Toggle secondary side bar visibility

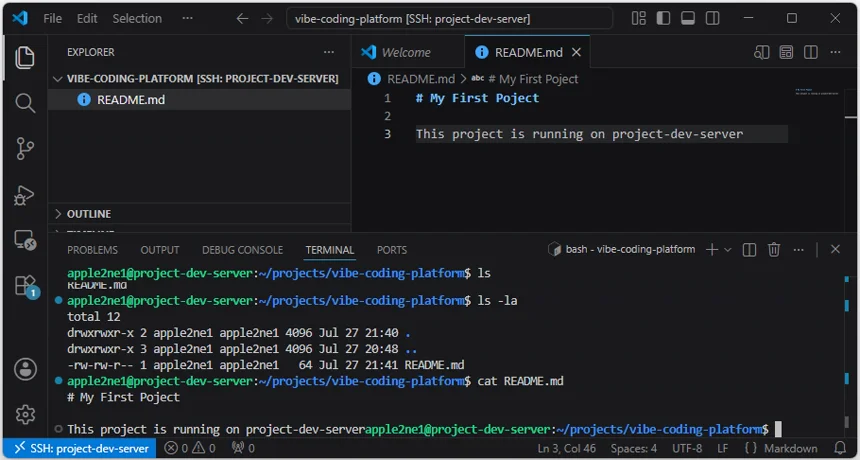712,18
